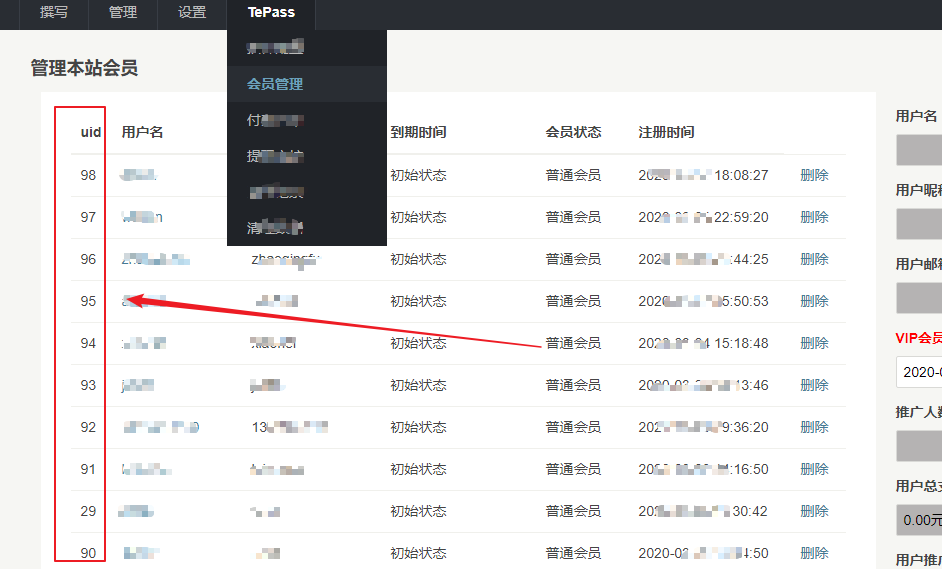The height and width of the screenshot is (569, 942).
Task: Click 删除 on the uid 29 row
Action: click(814, 511)
